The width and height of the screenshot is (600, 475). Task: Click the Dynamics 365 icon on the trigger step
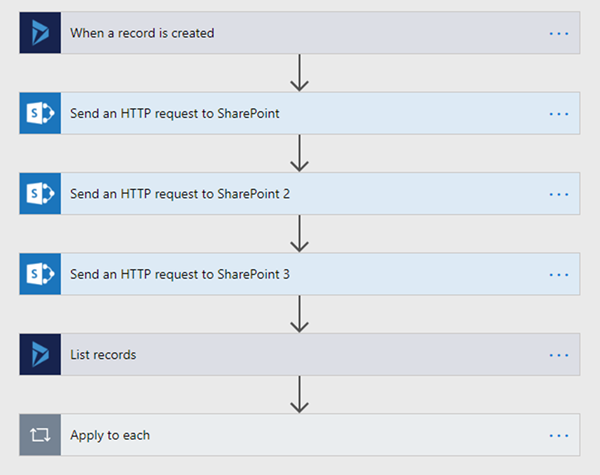click(x=40, y=33)
